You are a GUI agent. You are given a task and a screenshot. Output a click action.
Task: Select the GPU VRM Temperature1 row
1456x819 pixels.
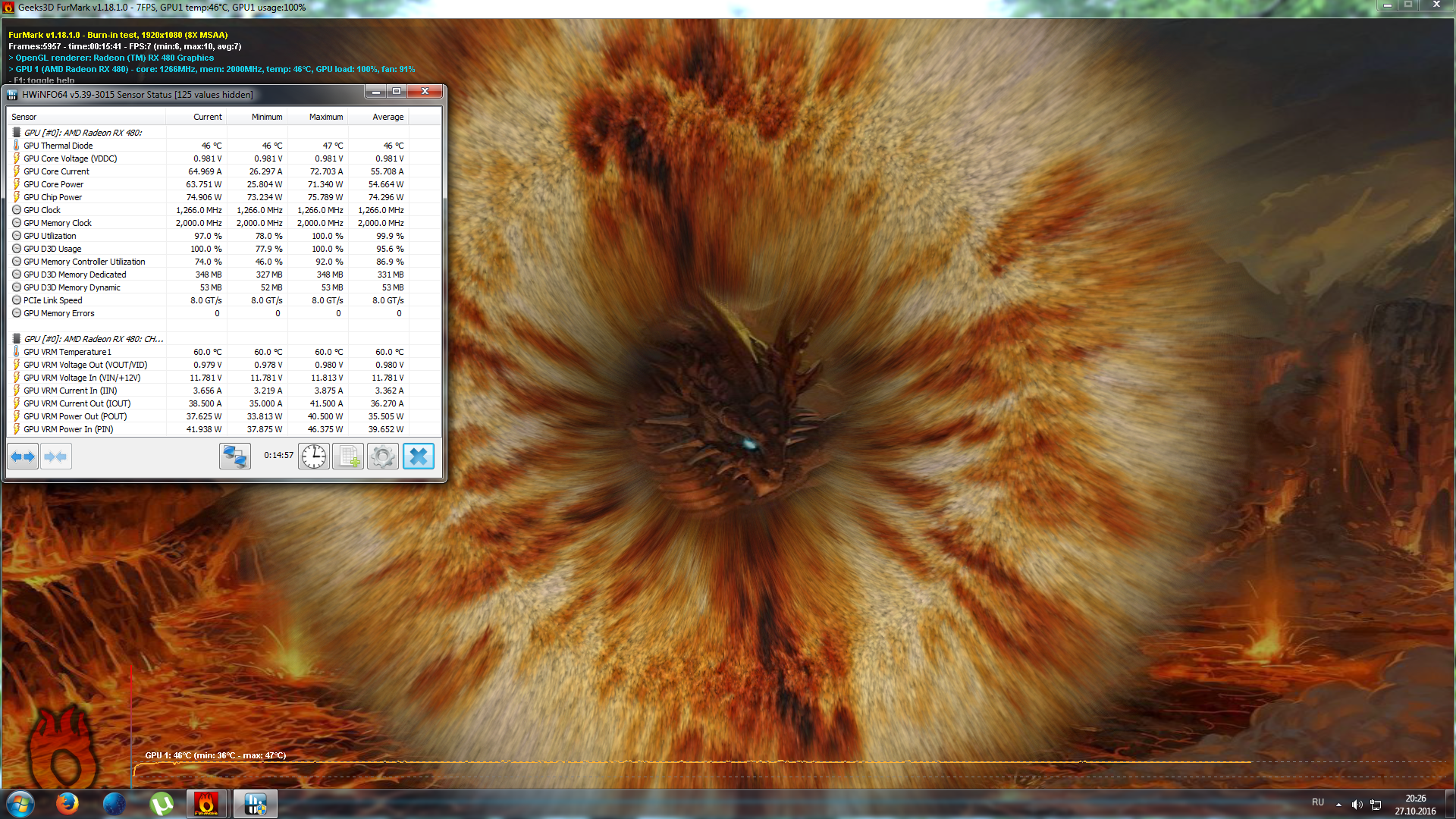67,352
